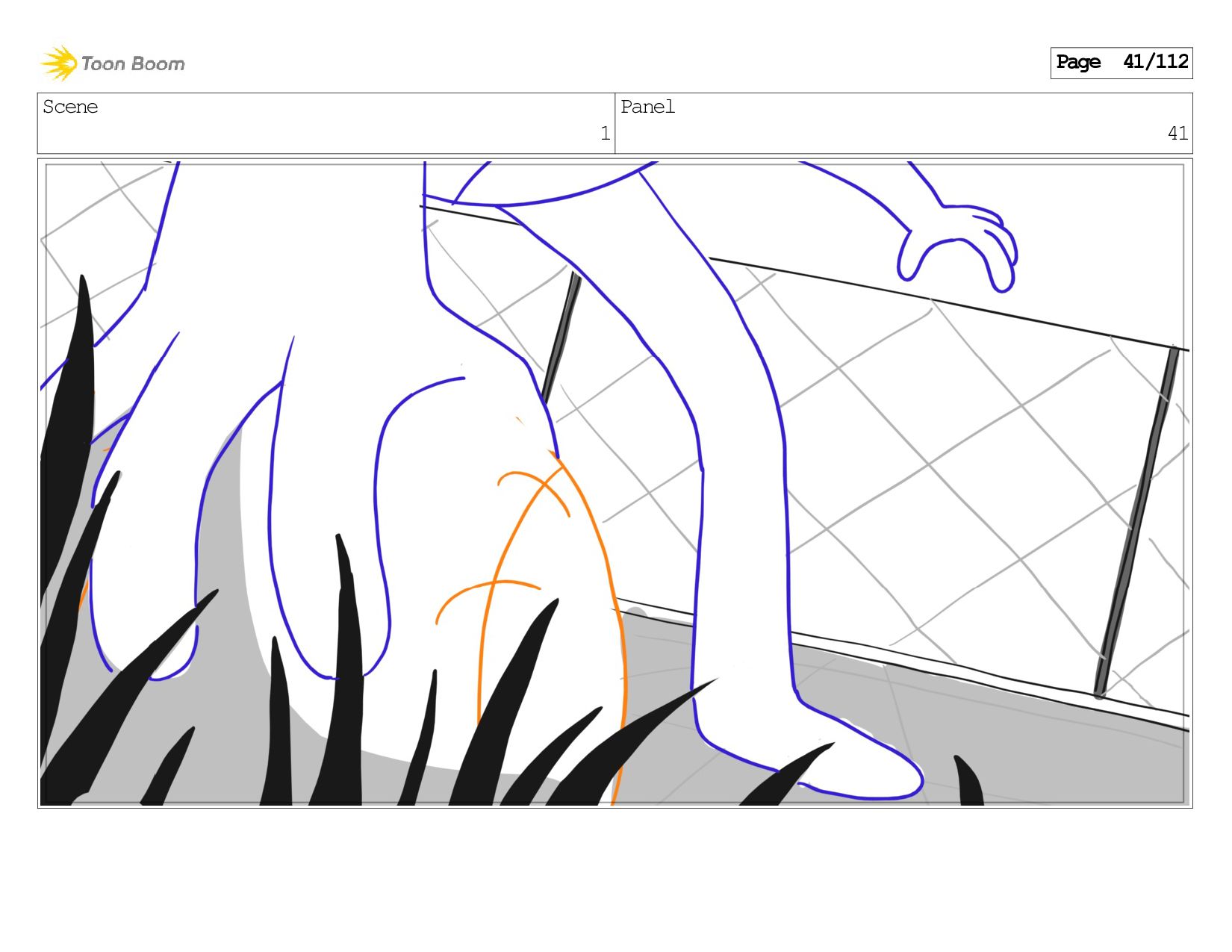This screenshot has width=1232, height=952.
Task: Click the Panel label
Action: (x=647, y=107)
